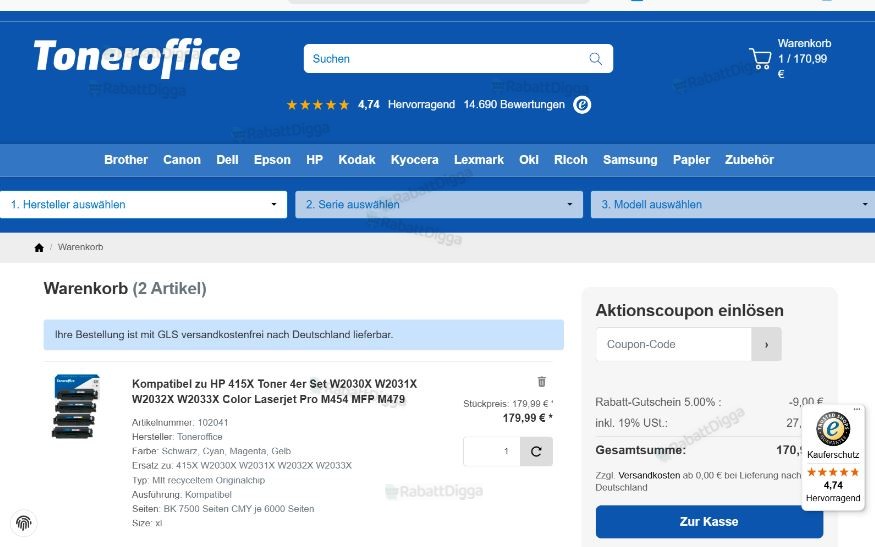The image size is (875, 547).
Task: Click the quantity field showing 1
Action: point(492,451)
